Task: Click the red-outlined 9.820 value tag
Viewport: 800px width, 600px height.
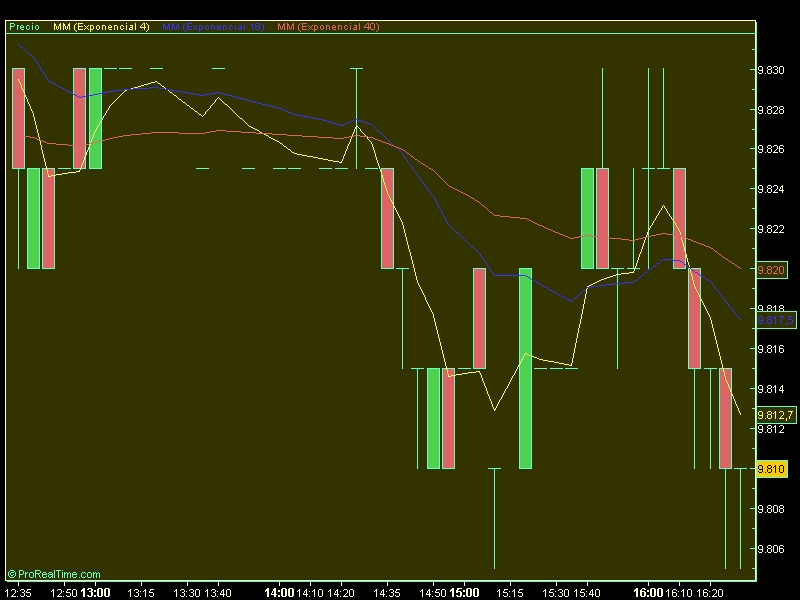Action: pos(771,269)
